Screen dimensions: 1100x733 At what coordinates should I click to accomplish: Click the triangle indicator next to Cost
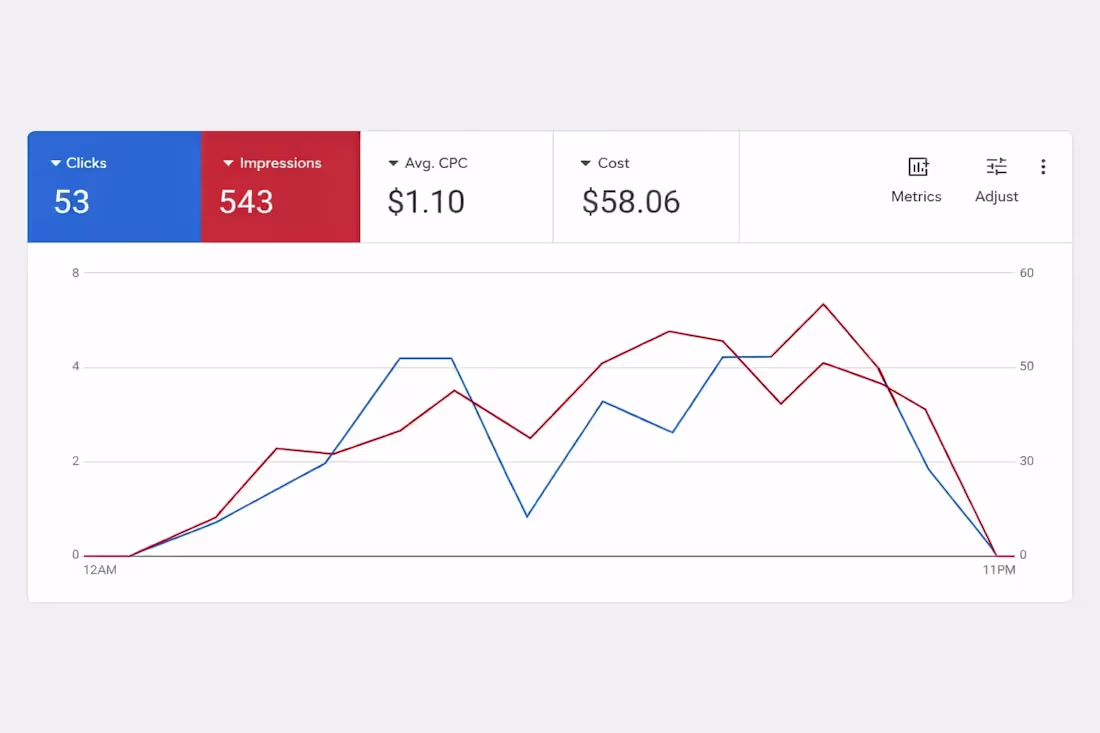(x=585, y=163)
